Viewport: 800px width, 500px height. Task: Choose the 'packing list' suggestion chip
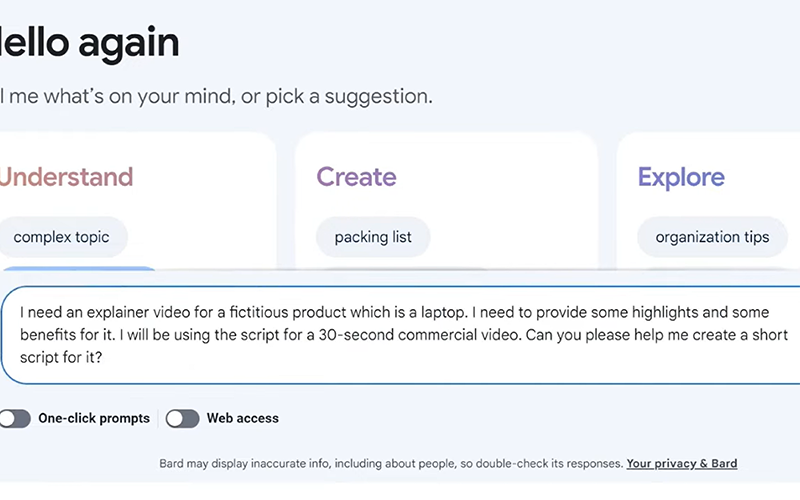pos(374,238)
